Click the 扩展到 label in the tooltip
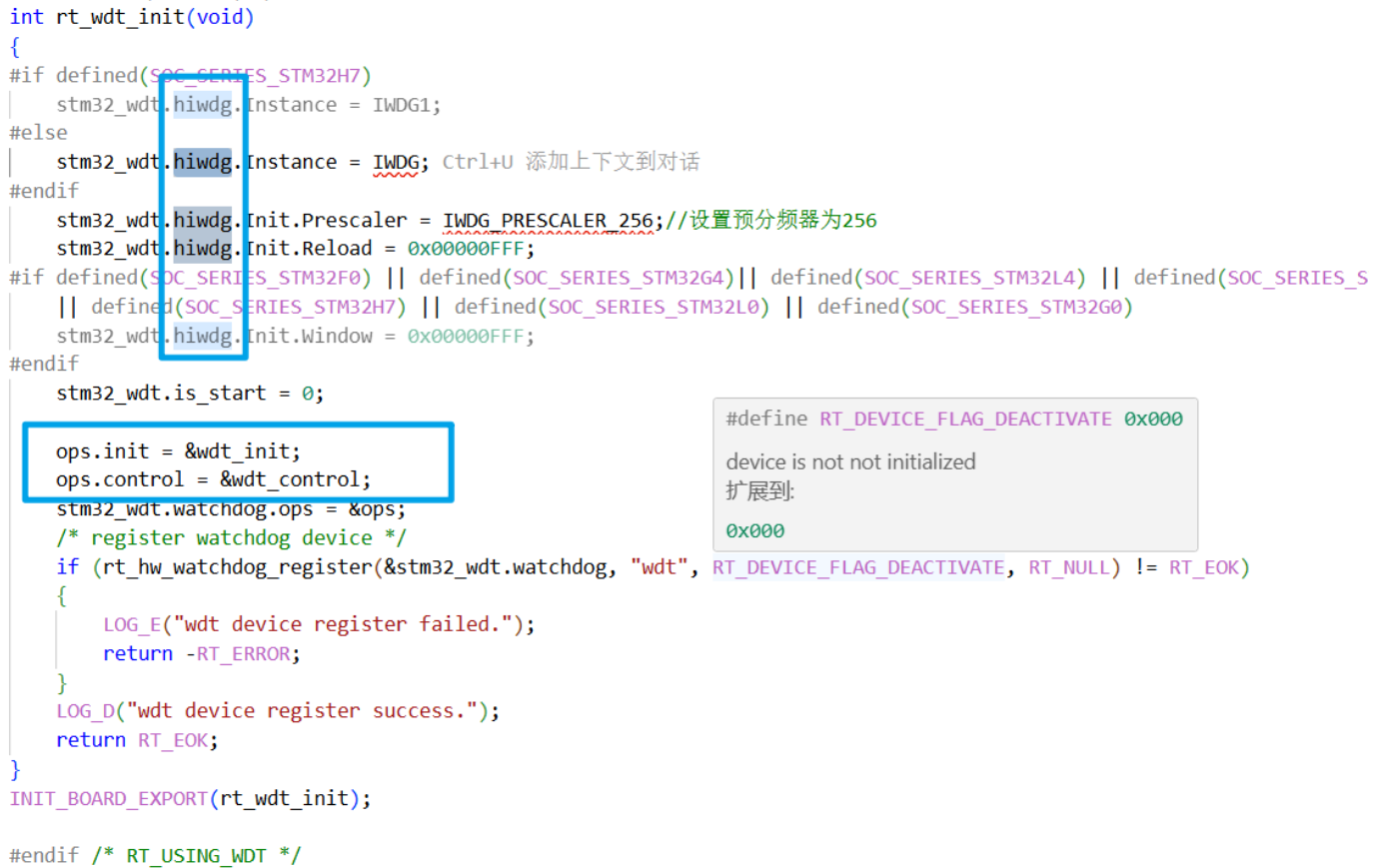The width and height of the screenshot is (1392, 868). pyautogui.click(x=759, y=491)
